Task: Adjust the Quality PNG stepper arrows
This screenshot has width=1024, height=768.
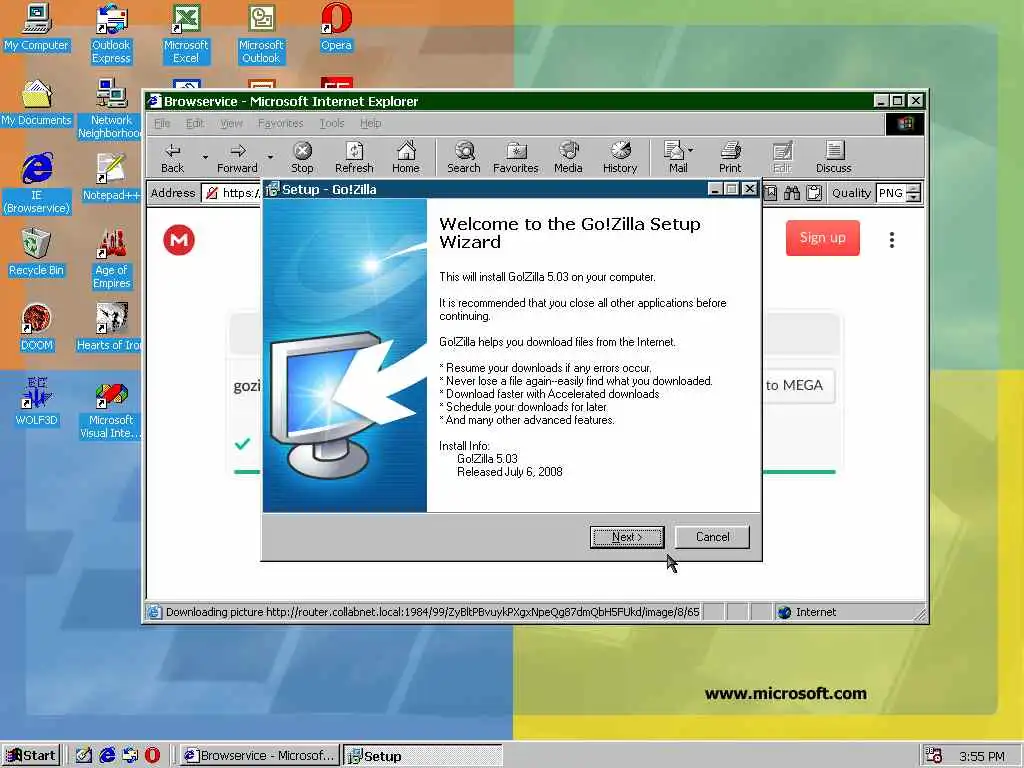Action: point(914,193)
